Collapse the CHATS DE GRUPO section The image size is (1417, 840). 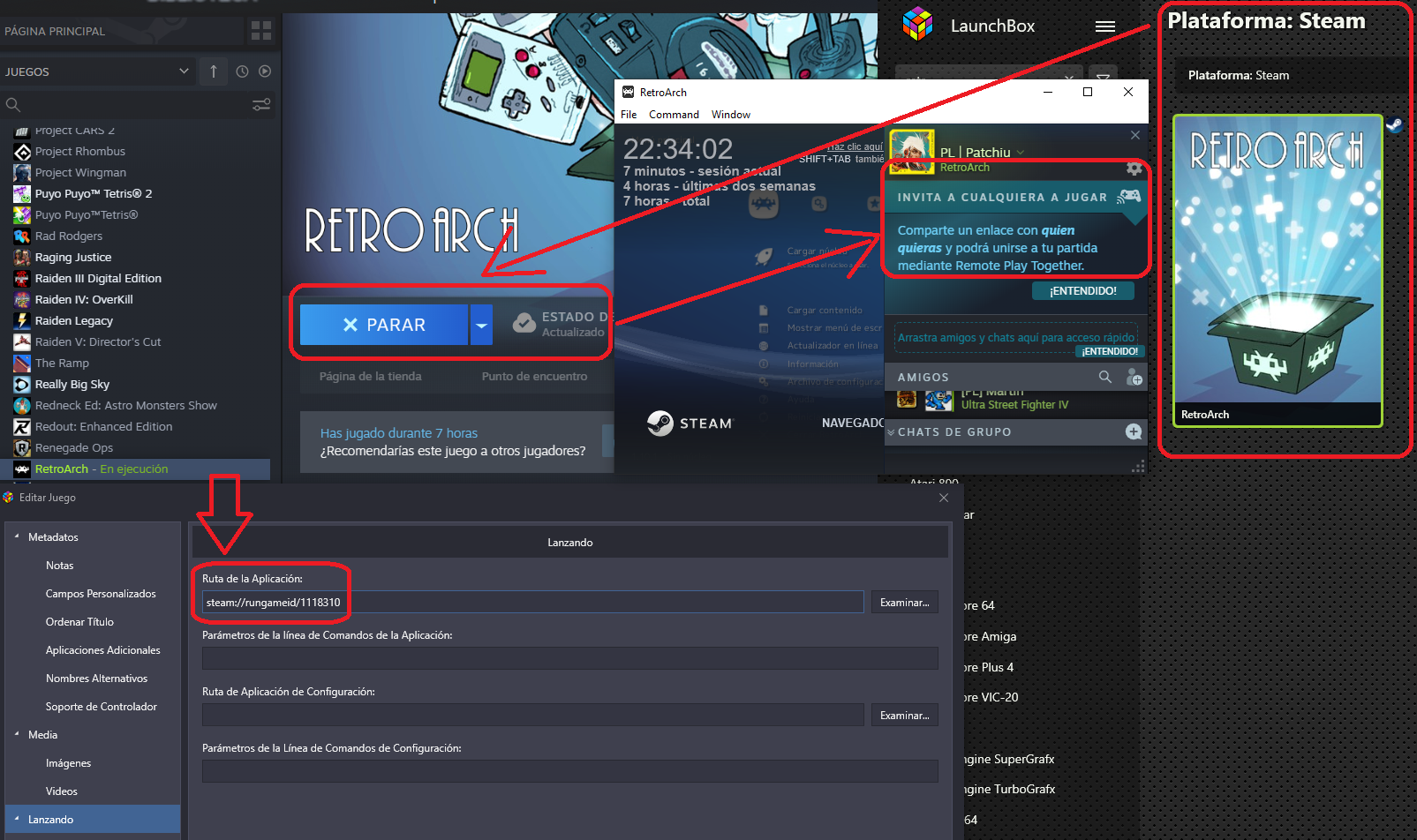click(x=891, y=432)
